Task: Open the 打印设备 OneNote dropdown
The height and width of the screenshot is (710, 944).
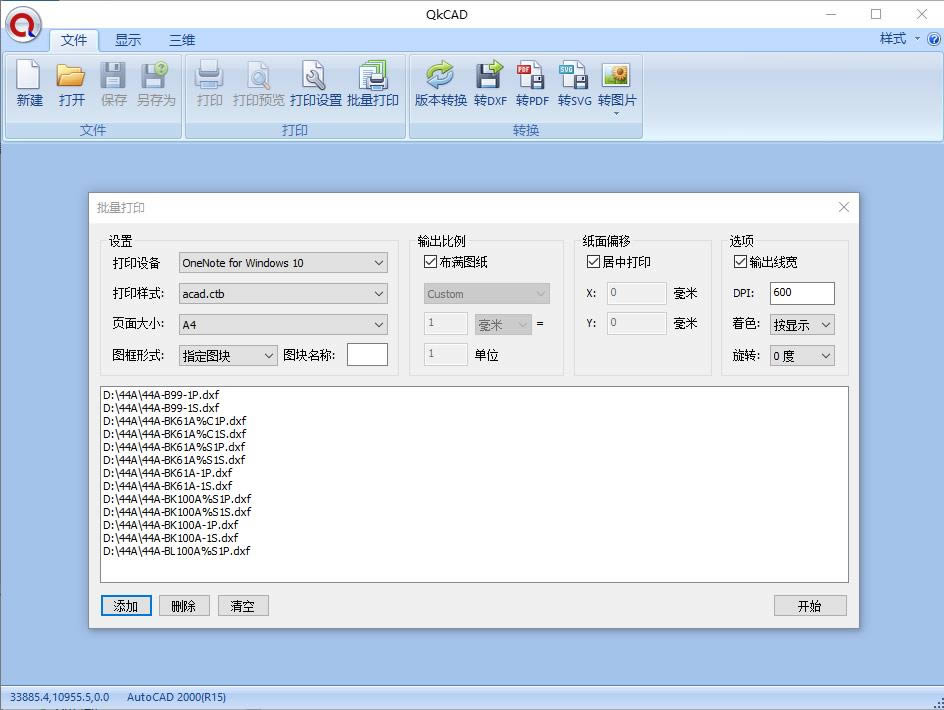Action: click(x=283, y=263)
